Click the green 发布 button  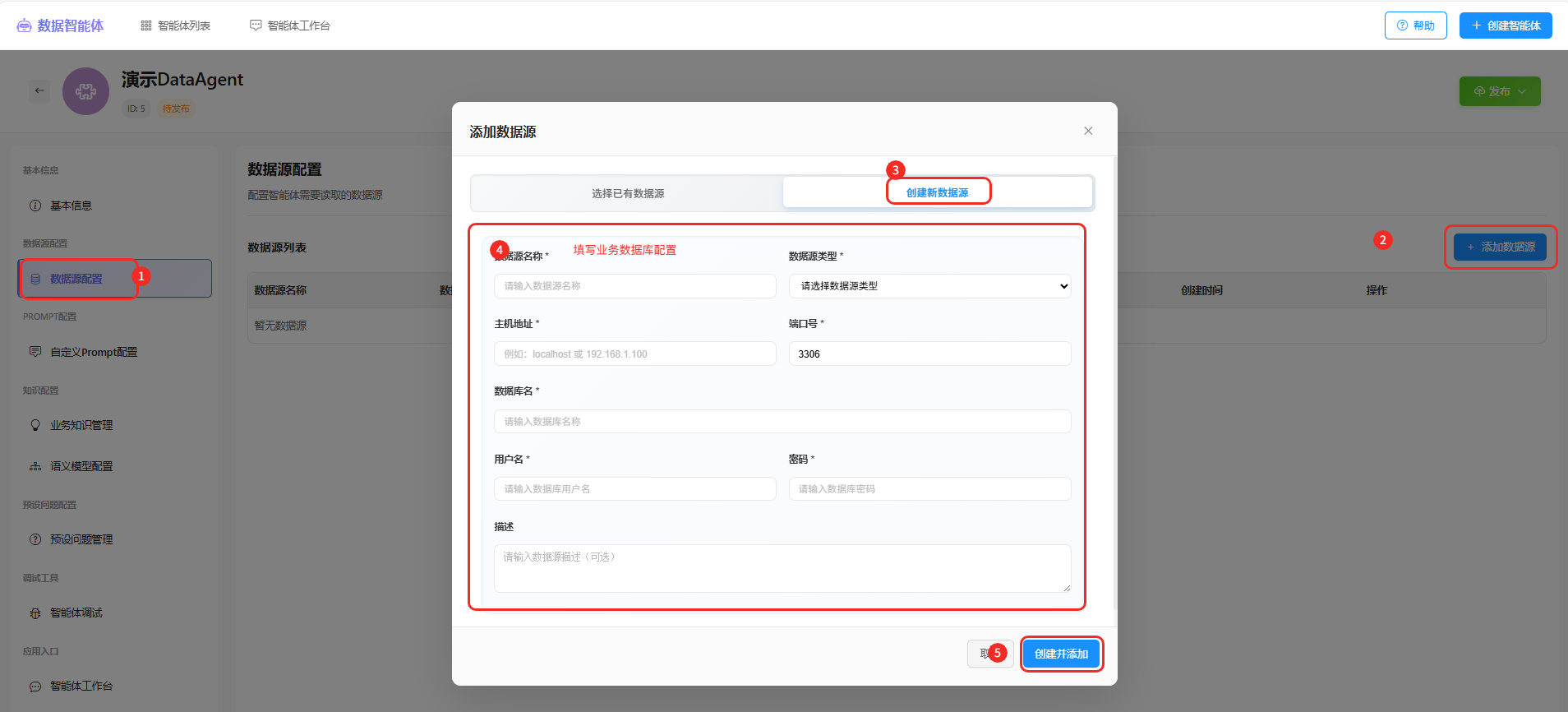click(1500, 91)
